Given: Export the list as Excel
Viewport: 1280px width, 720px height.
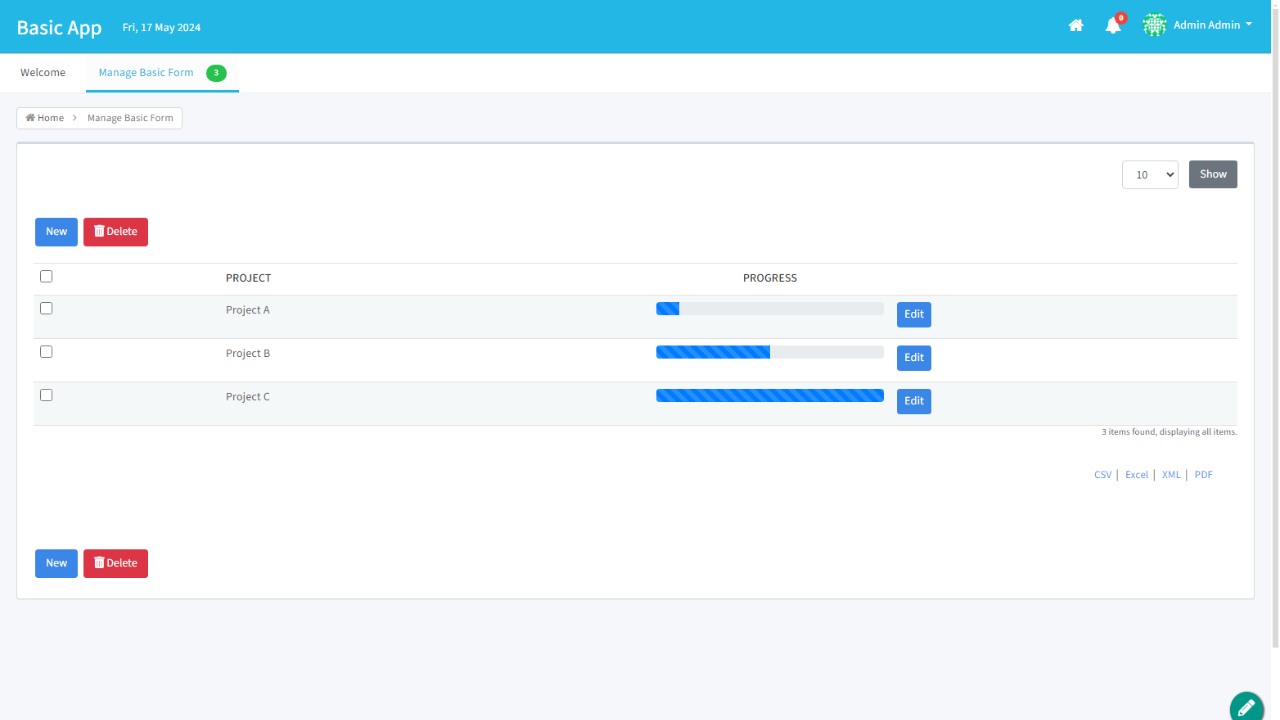Looking at the screenshot, I should [1137, 475].
